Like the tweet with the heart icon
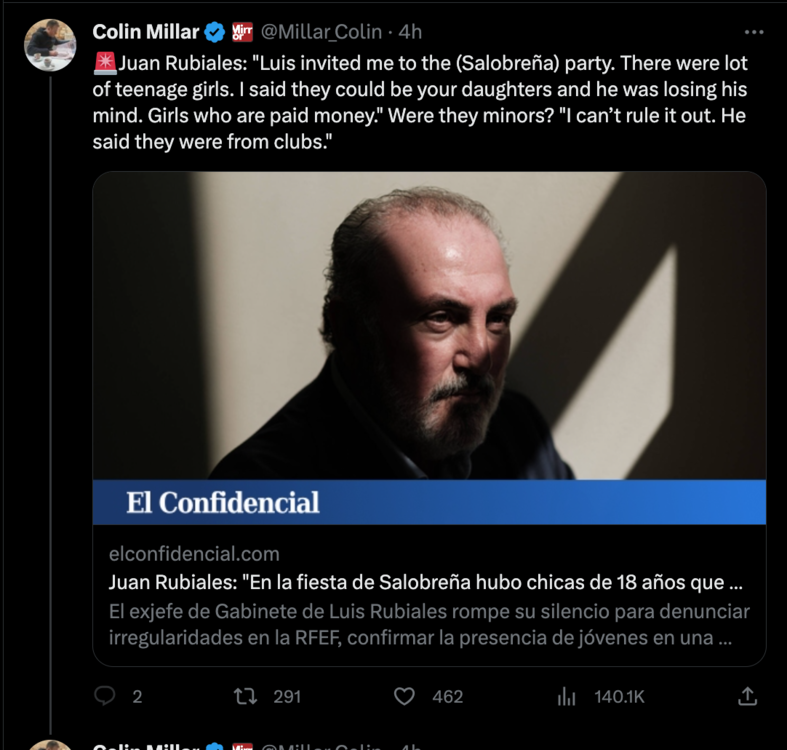Viewport: 787px width, 750px height. point(405,696)
